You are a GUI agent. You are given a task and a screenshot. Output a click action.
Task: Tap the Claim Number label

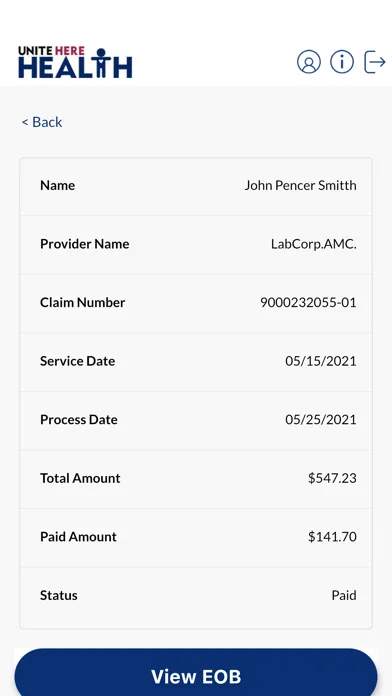(83, 302)
